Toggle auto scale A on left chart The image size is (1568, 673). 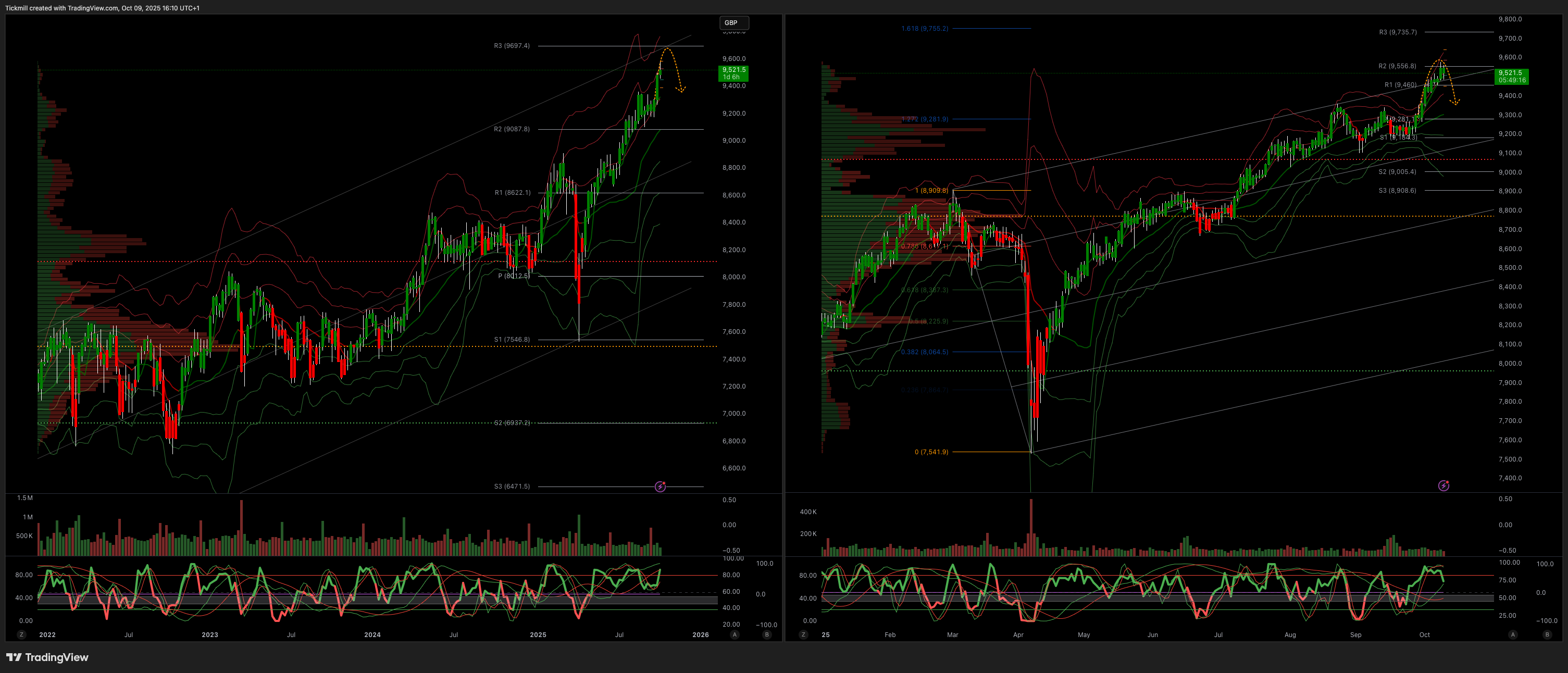pos(735,634)
